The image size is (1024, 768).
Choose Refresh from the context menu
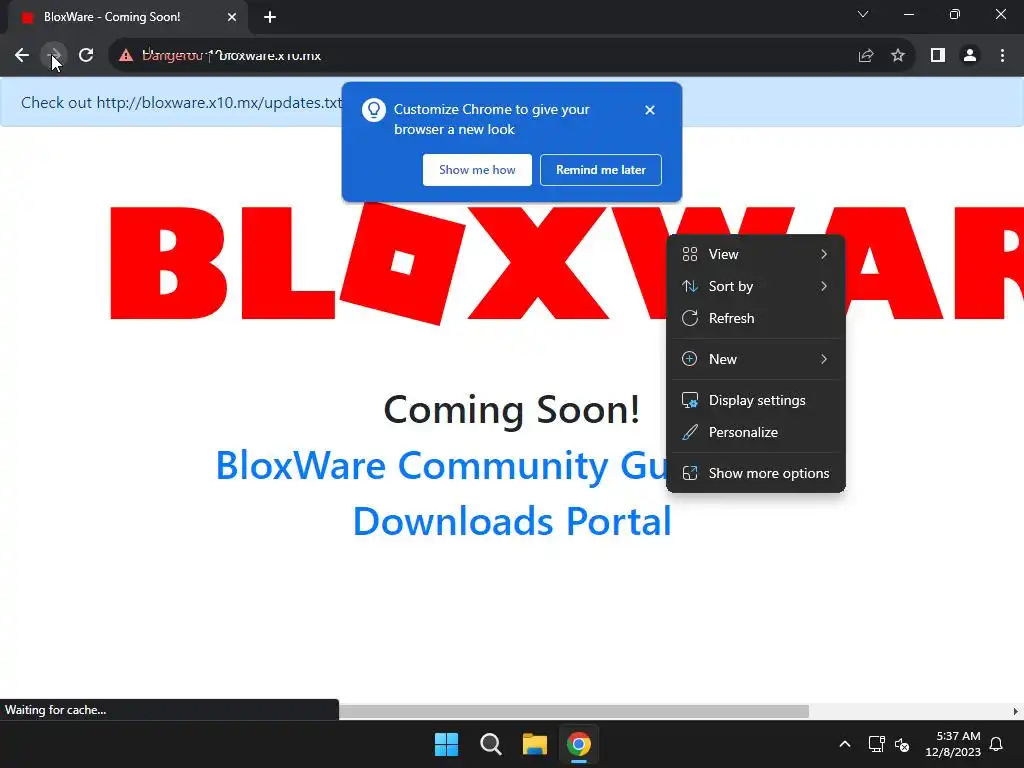756,318
